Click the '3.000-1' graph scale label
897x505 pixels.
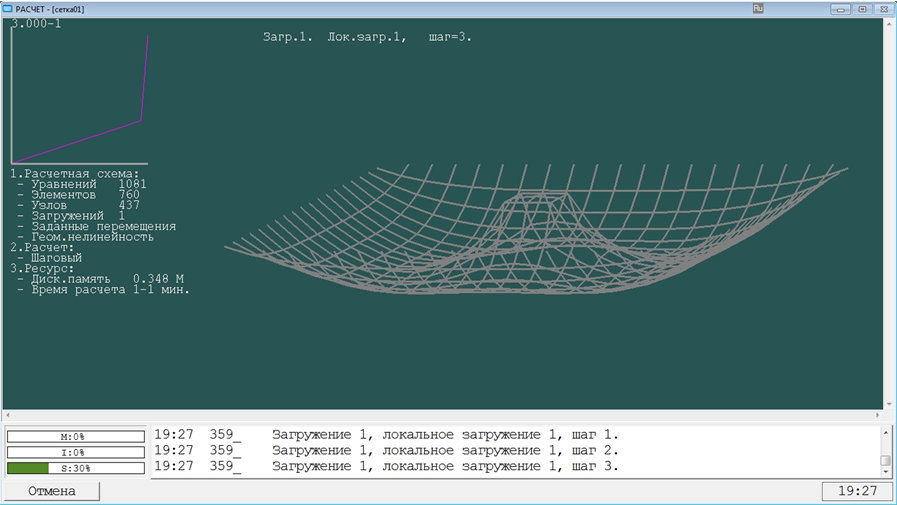point(37,24)
